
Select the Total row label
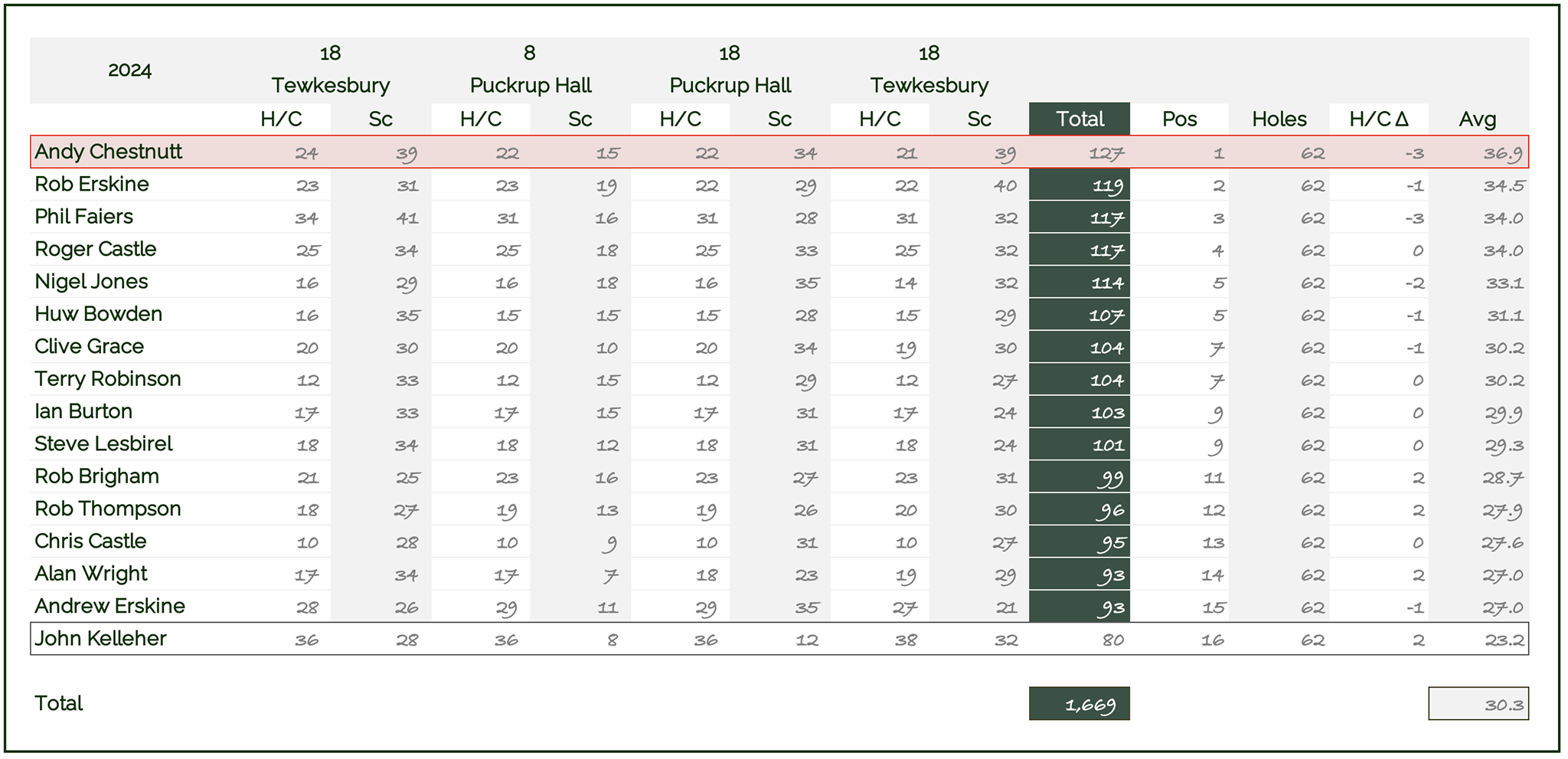point(59,703)
